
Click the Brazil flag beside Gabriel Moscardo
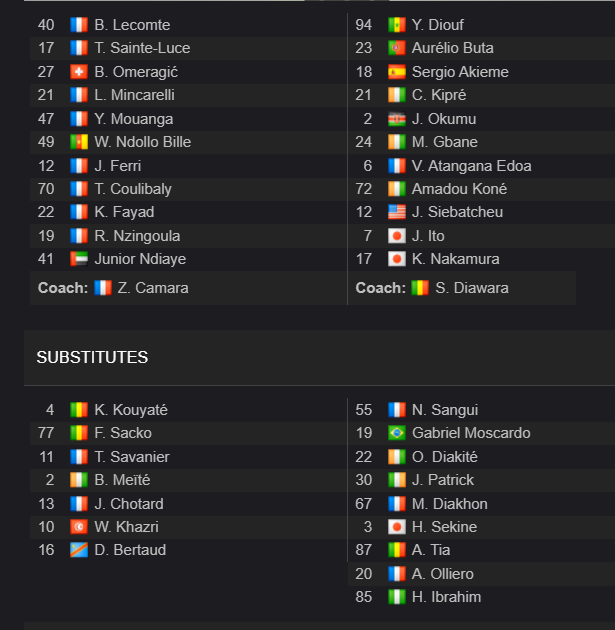click(x=396, y=433)
